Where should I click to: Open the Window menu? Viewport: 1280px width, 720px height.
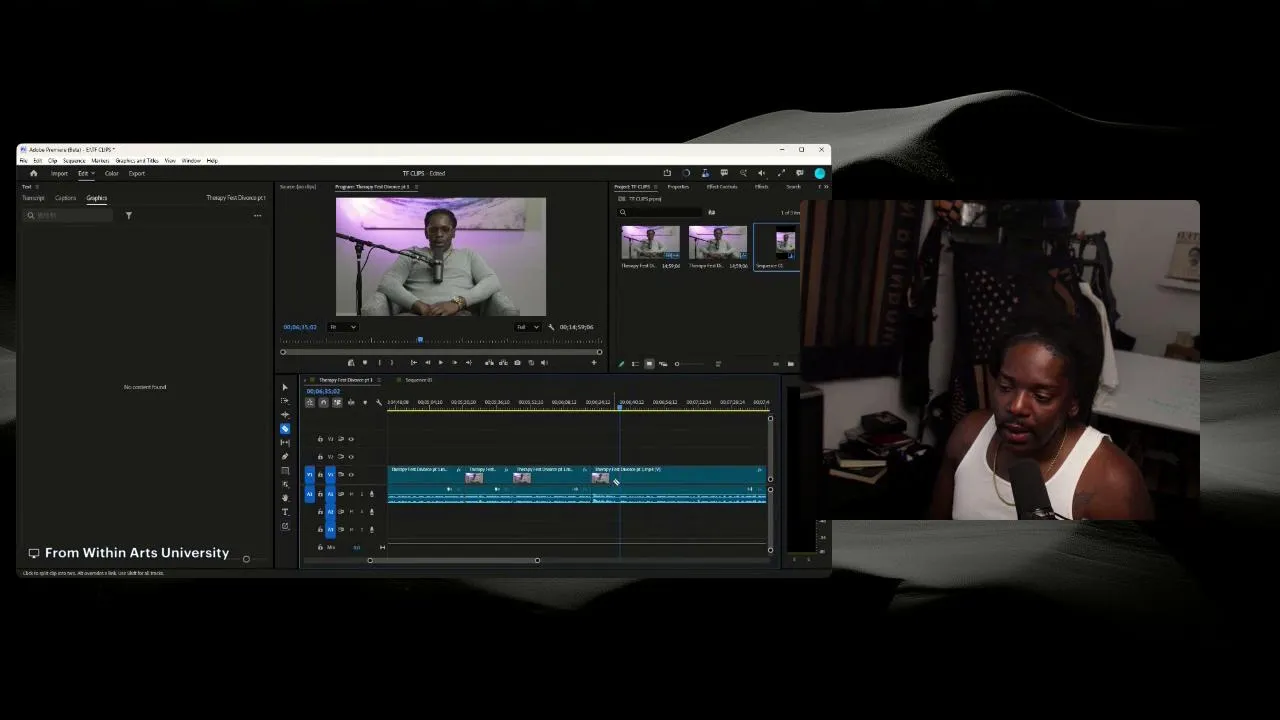coord(190,161)
